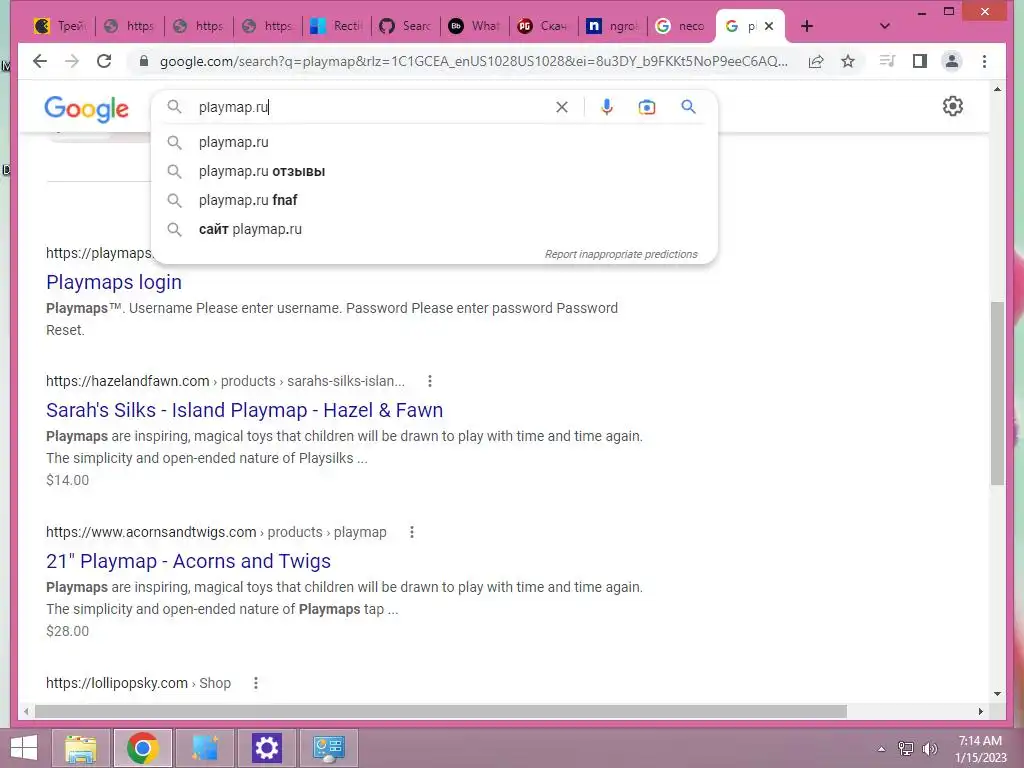Select suggestion сайт playmap.ru
This screenshot has height=768, width=1024.
tap(434, 229)
